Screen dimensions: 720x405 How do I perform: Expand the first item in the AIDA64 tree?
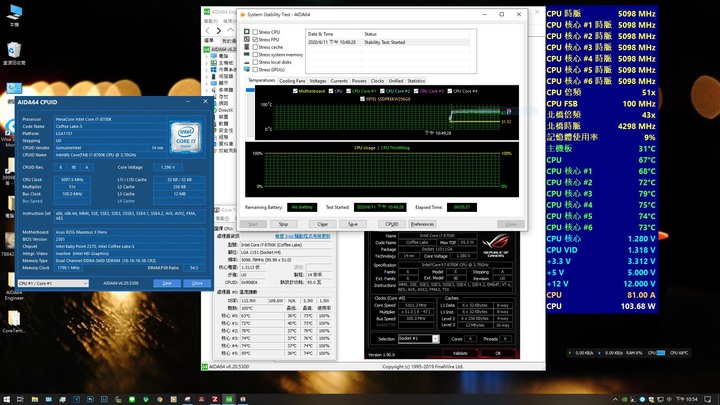point(207,56)
